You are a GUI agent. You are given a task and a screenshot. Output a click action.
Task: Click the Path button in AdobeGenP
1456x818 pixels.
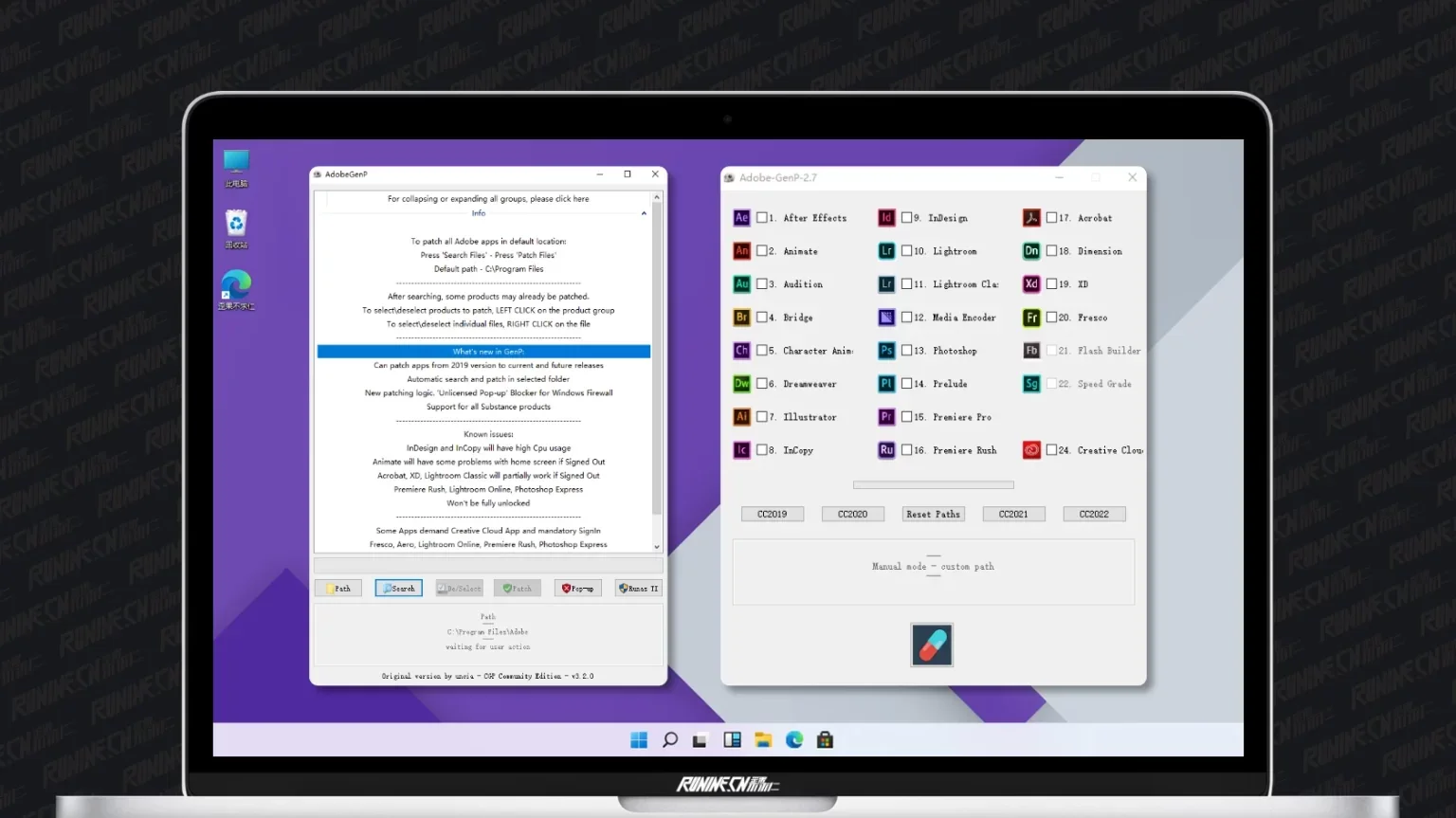pyautogui.click(x=338, y=589)
